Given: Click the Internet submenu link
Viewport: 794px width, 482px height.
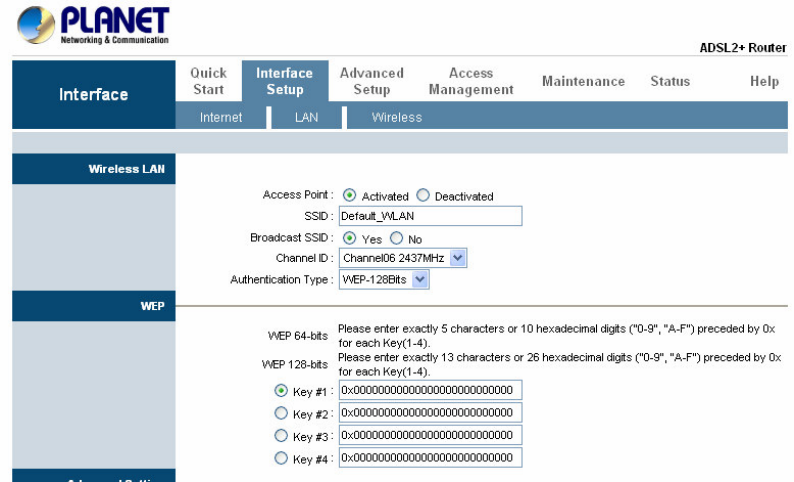Looking at the screenshot, I should point(221,117).
